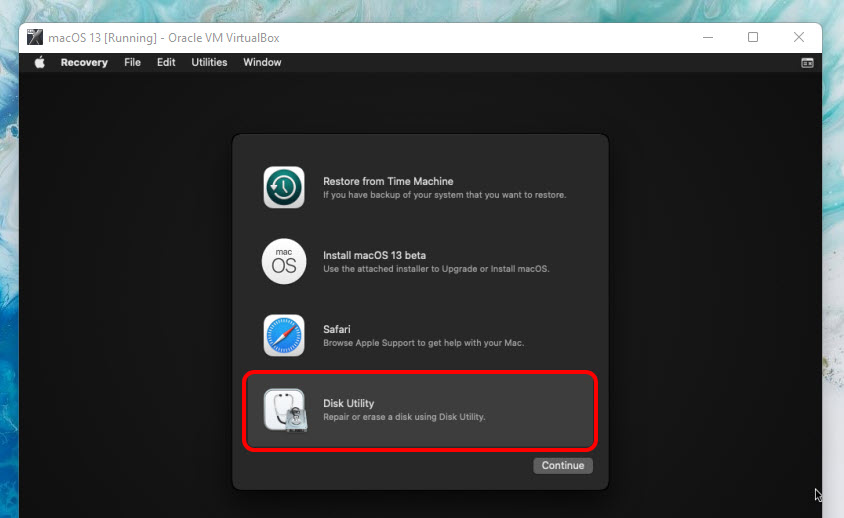Image resolution: width=844 pixels, height=518 pixels.
Task: Click the macOS installer icon
Action: coord(284,261)
